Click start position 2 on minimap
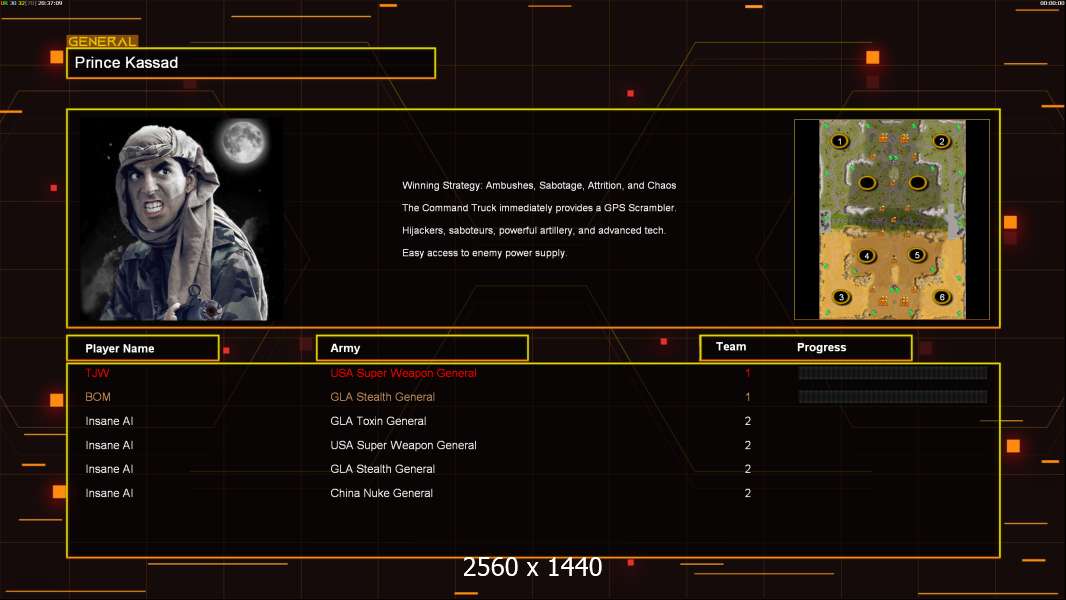This screenshot has height=600, width=1066. 941,141
